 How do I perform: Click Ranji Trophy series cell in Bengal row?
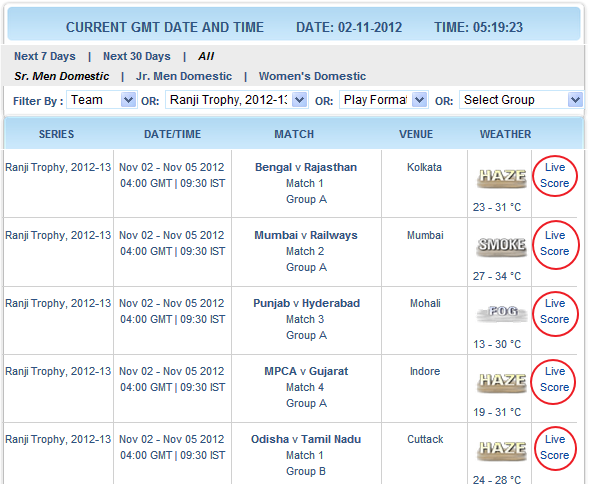[58, 167]
